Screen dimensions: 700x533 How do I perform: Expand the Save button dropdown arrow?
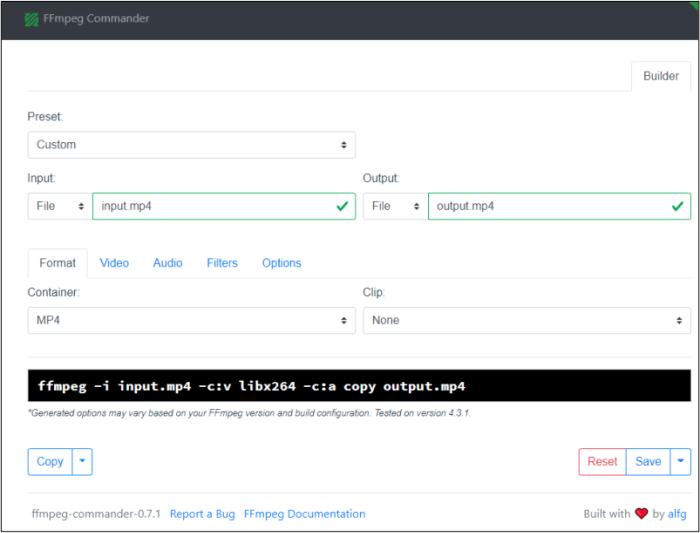pyautogui.click(x=680, y=462)
